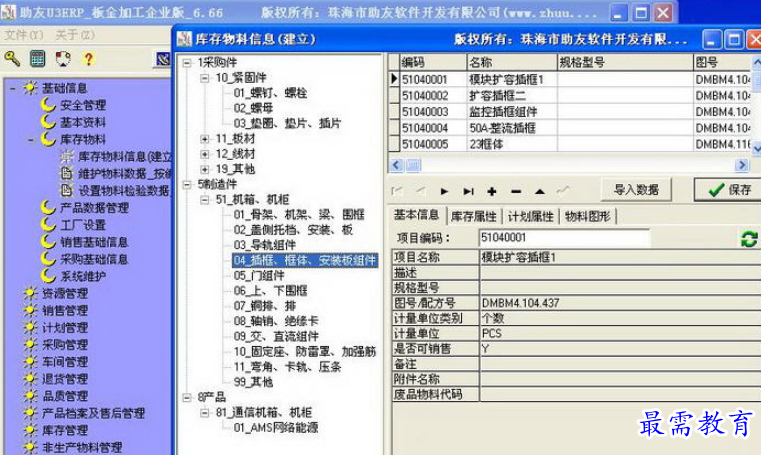Click the moon icon beside 安全管理

coord(48,104)
